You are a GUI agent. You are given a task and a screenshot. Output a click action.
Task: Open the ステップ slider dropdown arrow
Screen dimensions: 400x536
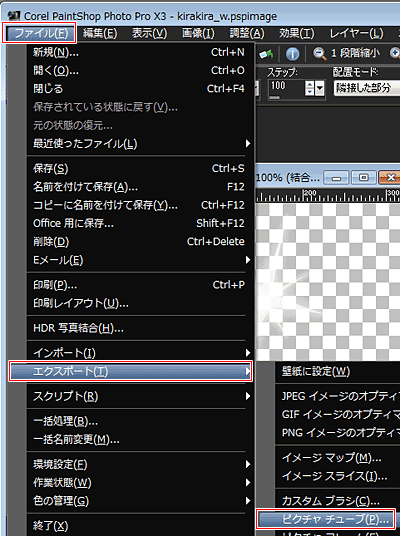click(x=320, y=89)
